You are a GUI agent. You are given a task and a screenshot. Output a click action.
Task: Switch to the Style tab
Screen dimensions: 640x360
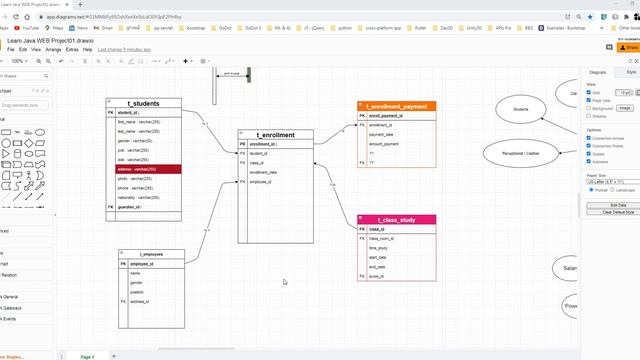[631, 72]
